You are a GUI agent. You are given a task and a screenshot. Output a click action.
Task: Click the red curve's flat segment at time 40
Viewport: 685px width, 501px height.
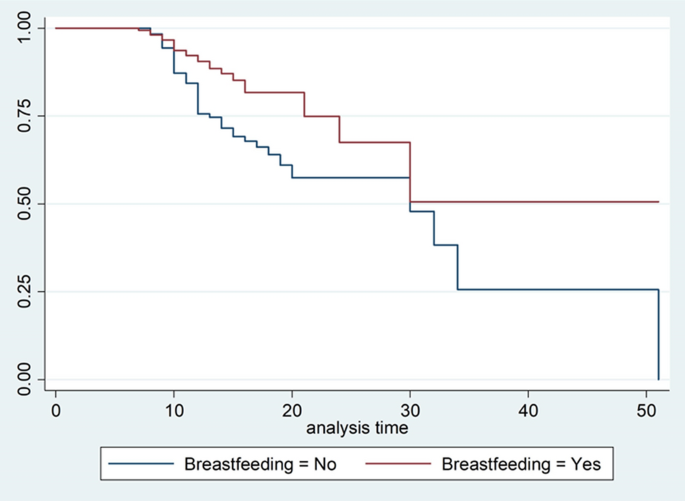point(529,202)
